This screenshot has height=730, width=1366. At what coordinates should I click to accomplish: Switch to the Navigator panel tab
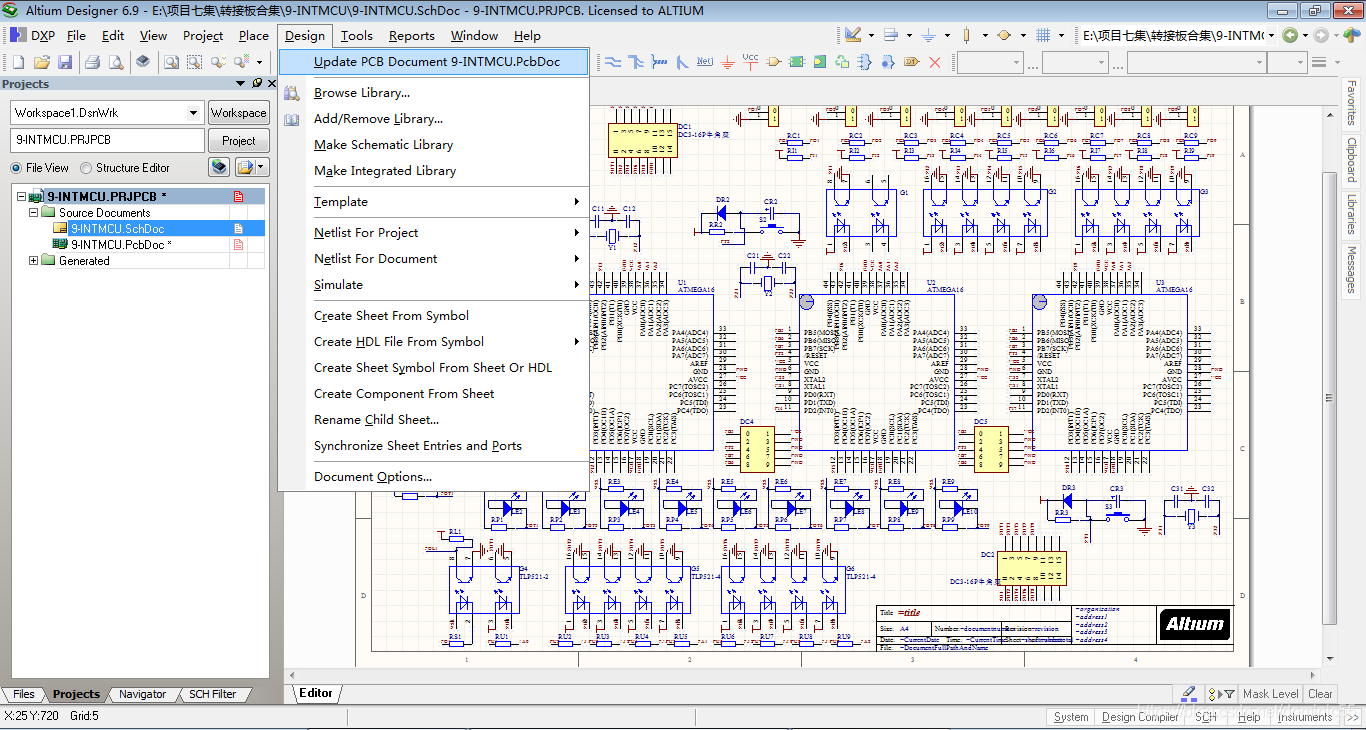(142, 694)
